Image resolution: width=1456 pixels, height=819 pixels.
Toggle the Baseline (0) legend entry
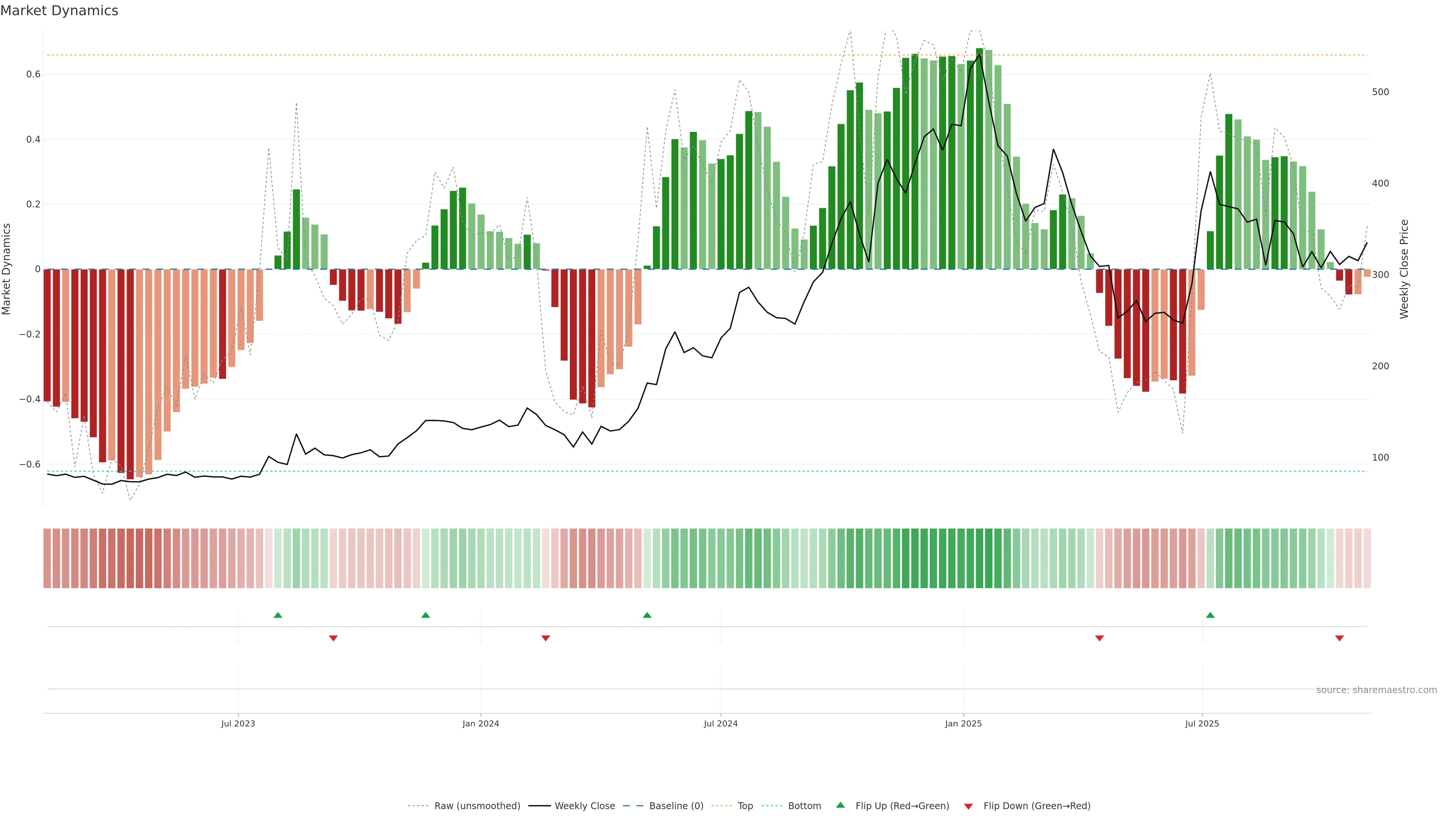[x=676, y=806]
